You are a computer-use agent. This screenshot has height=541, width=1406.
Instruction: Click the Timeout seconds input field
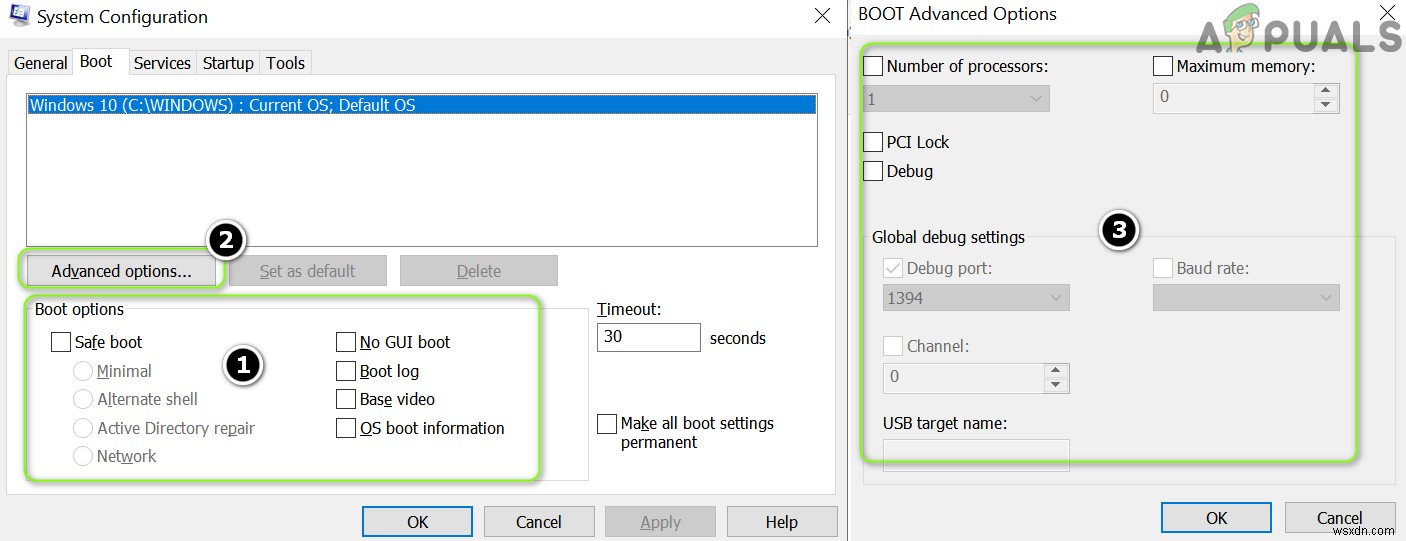point(649,337)
